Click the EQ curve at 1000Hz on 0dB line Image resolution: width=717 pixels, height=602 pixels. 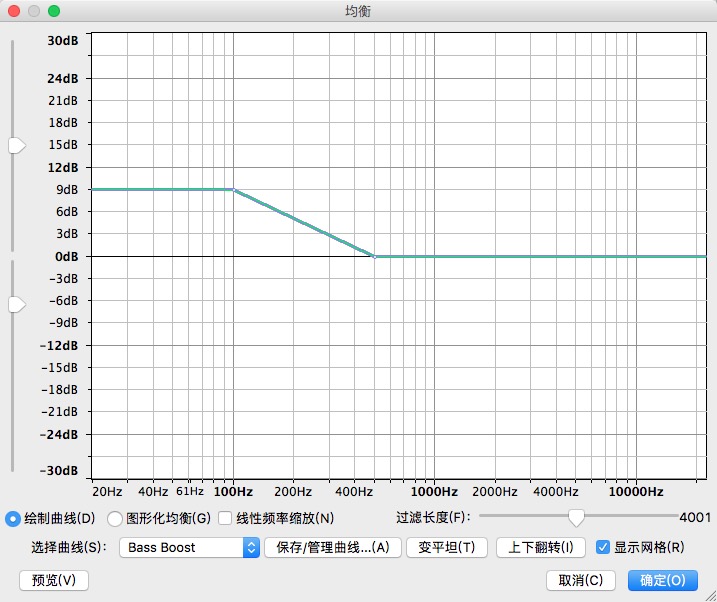click(x=434, y=256)
